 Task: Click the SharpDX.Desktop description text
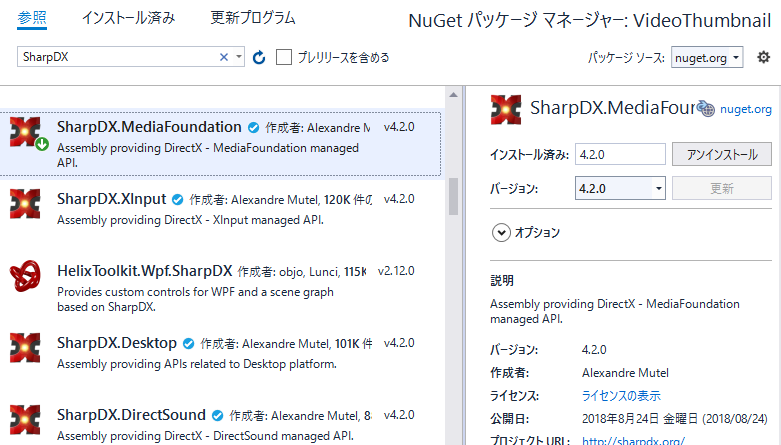(x=197, y=364)
